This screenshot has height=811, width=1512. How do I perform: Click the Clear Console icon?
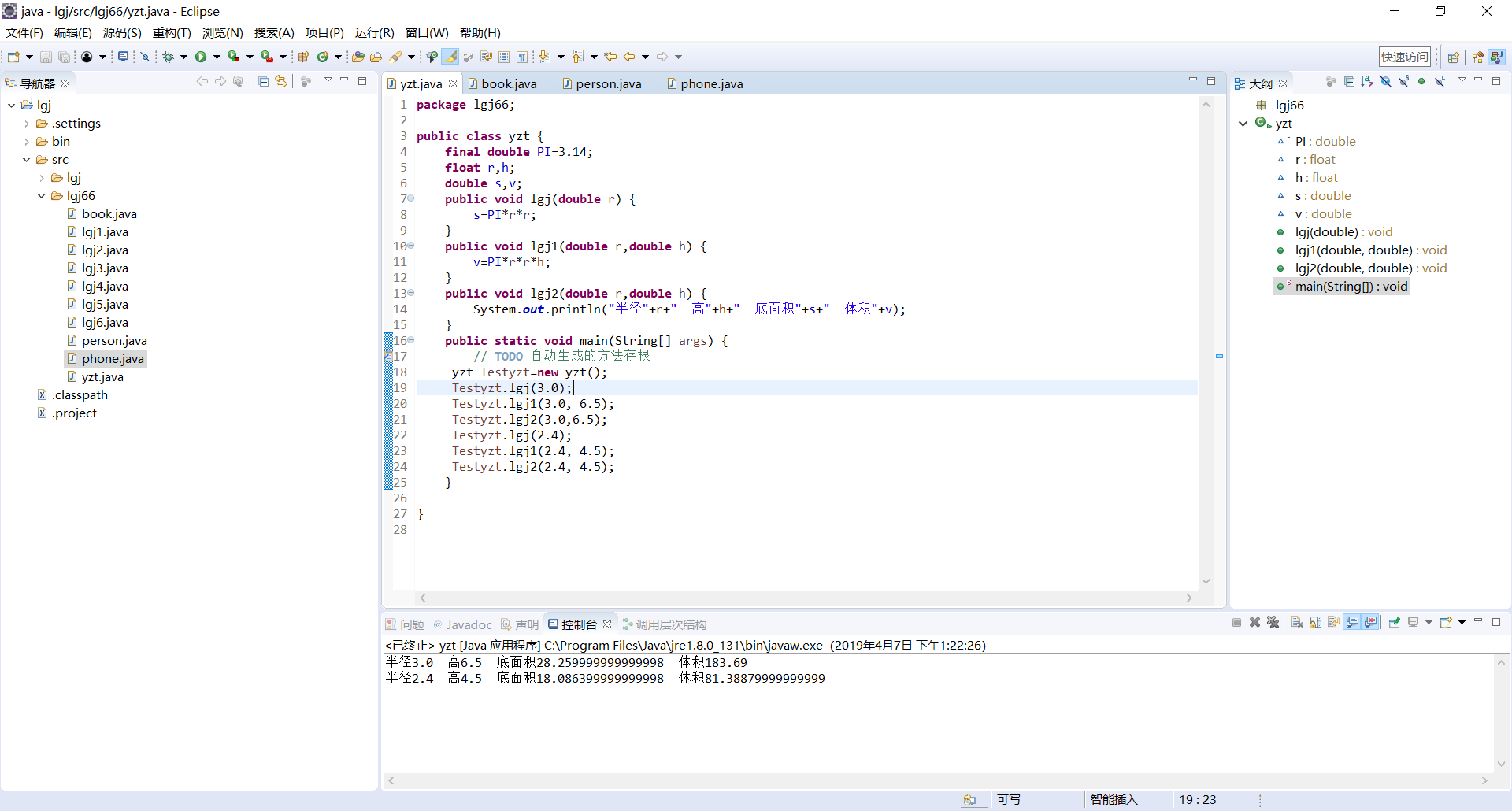tap(1297, 623)
